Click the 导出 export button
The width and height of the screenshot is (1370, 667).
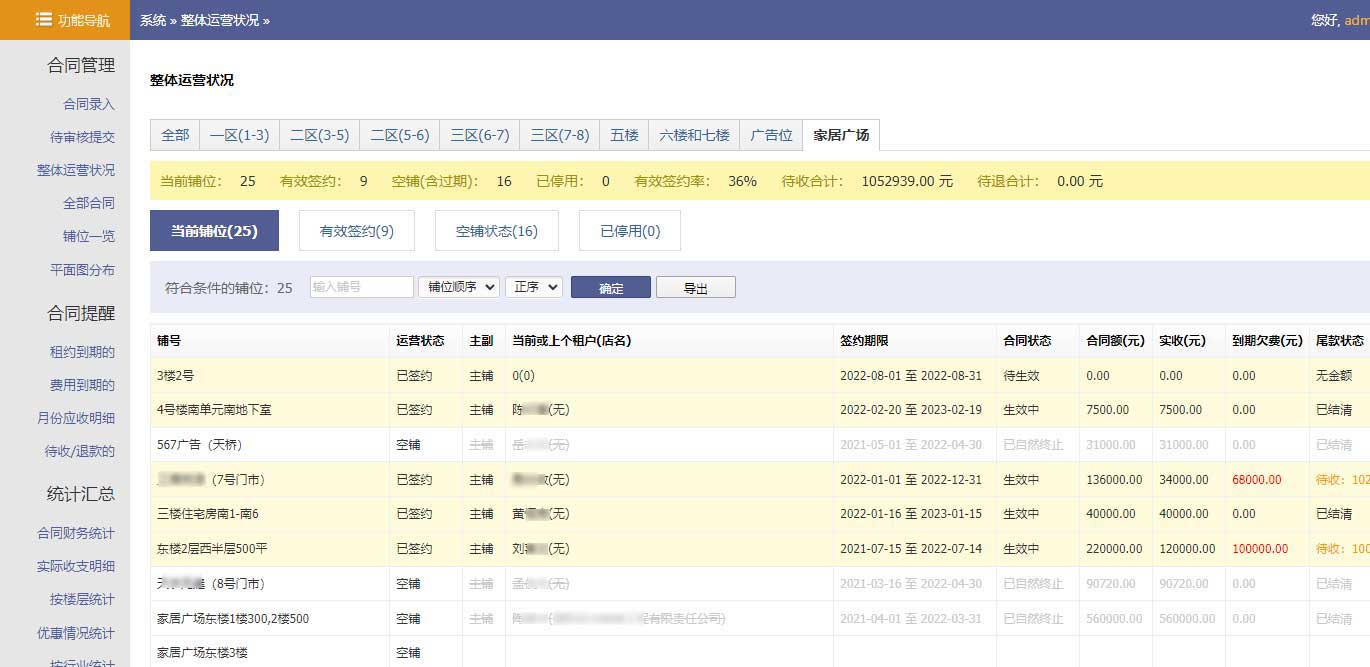(x=696, y=288)
